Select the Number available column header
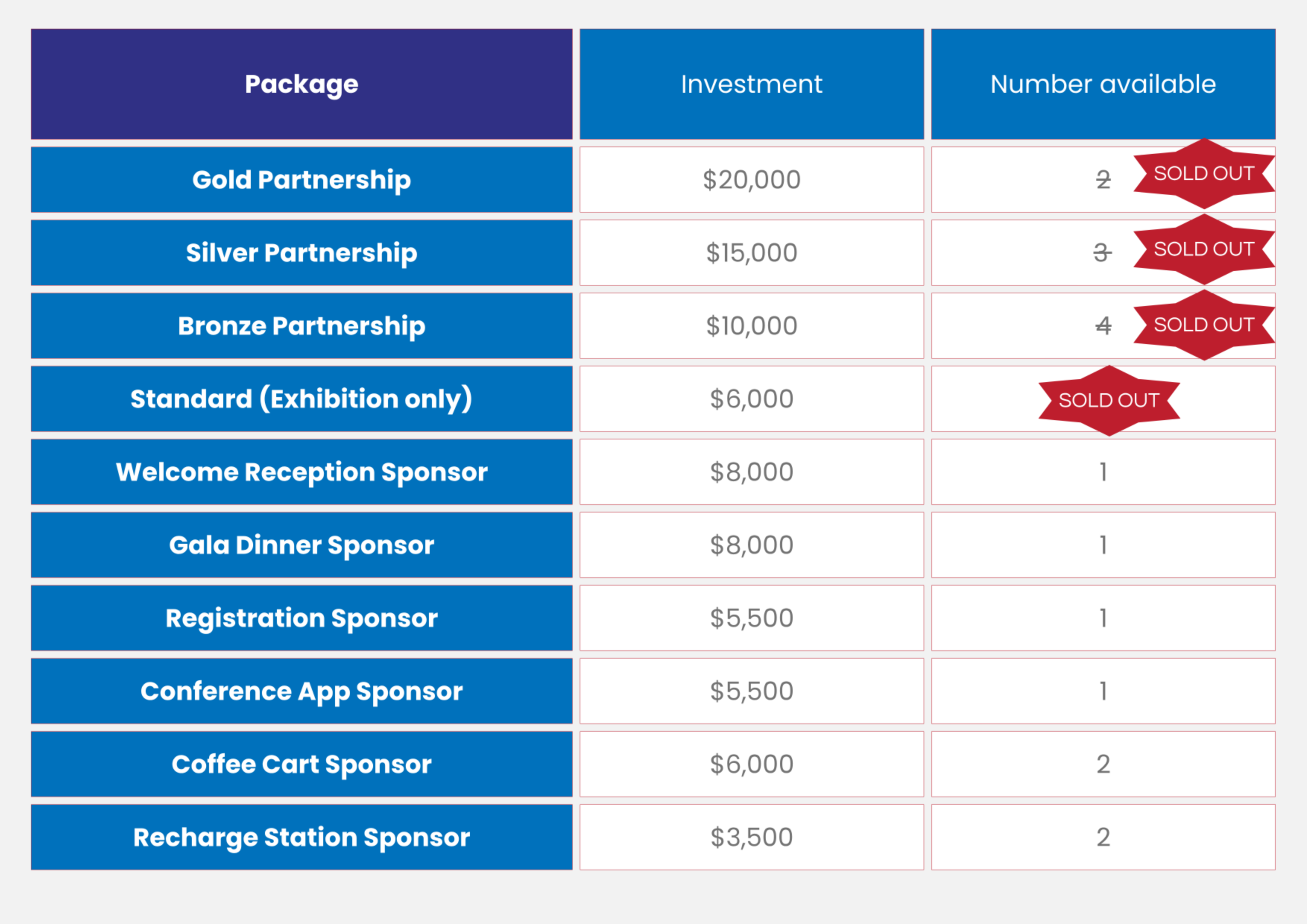The image size is (1307, 924). pos(1103,84)
